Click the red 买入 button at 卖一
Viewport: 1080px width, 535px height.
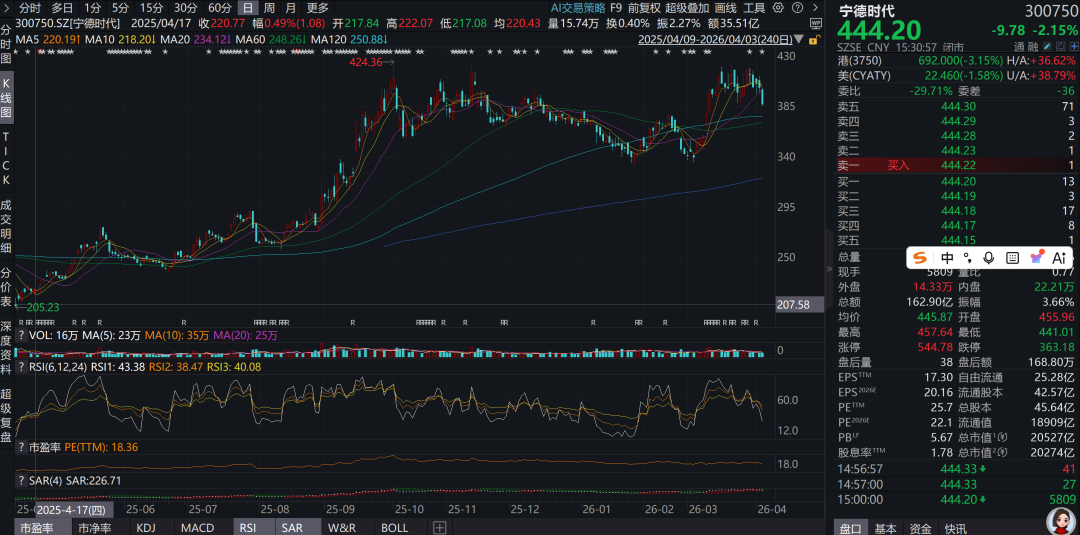898,165
